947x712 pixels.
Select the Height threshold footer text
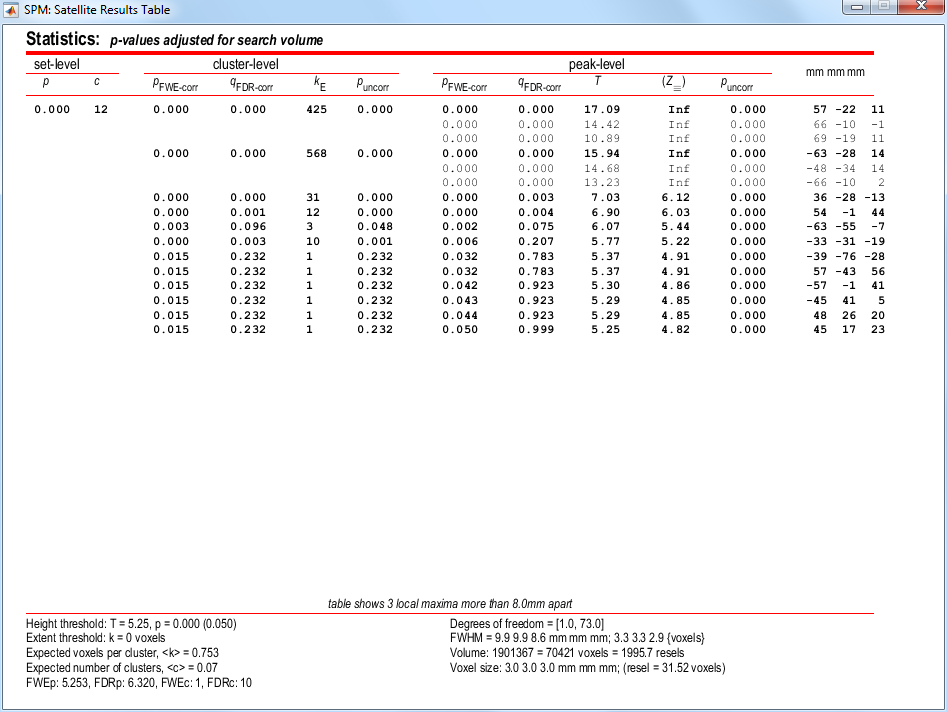coord(130,624)
